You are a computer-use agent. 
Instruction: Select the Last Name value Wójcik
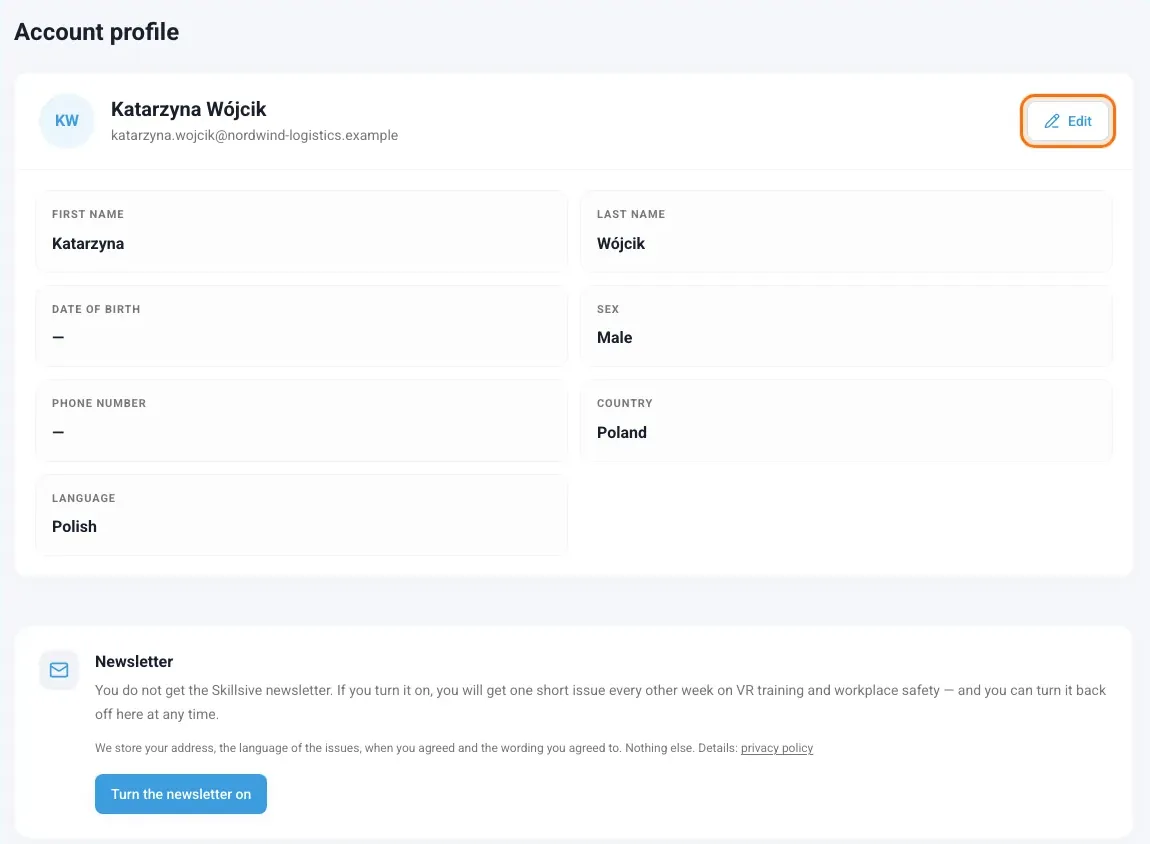tap(620, 243)
